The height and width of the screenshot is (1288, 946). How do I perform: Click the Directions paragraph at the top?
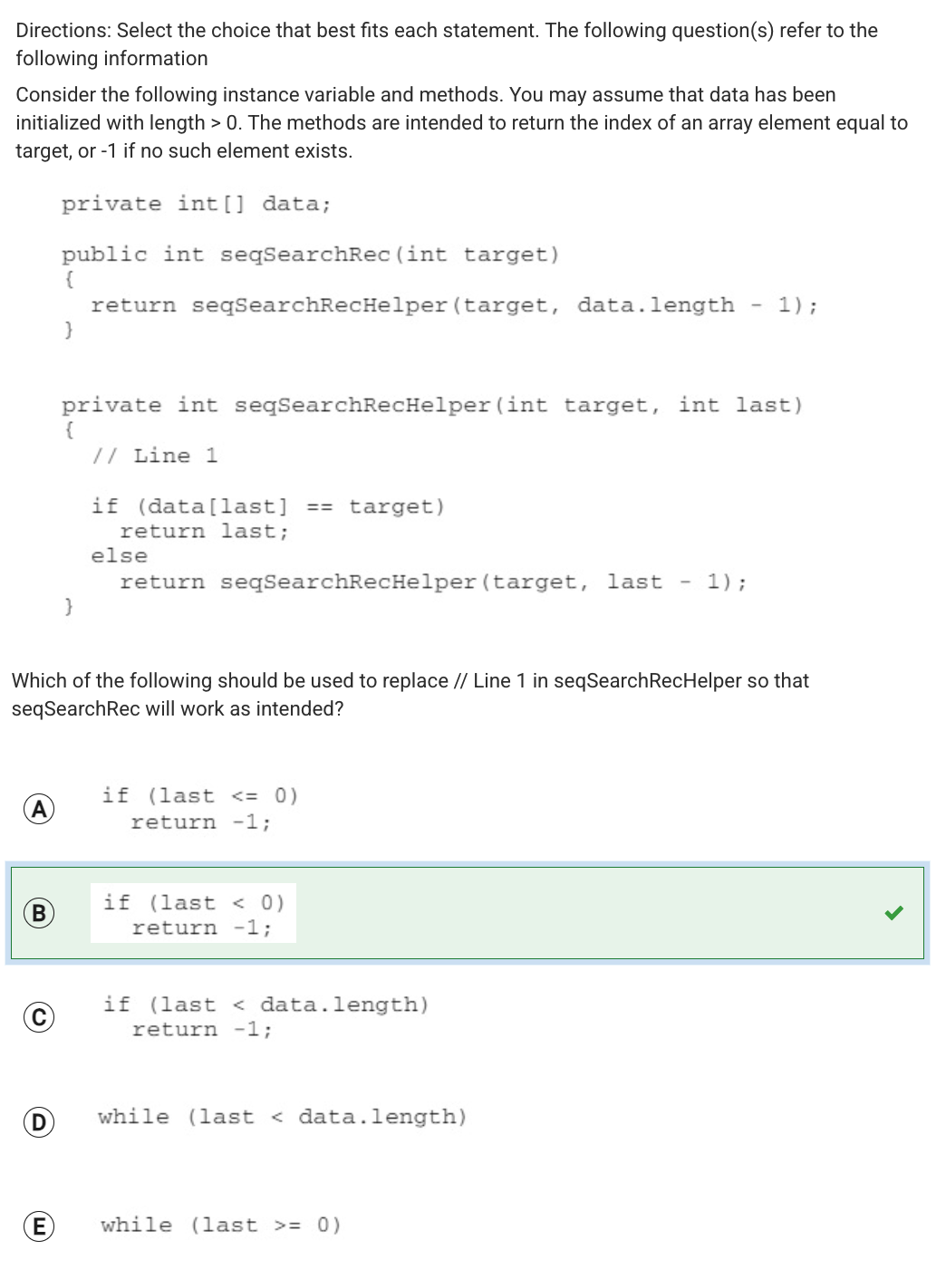(x=447, y=44)
